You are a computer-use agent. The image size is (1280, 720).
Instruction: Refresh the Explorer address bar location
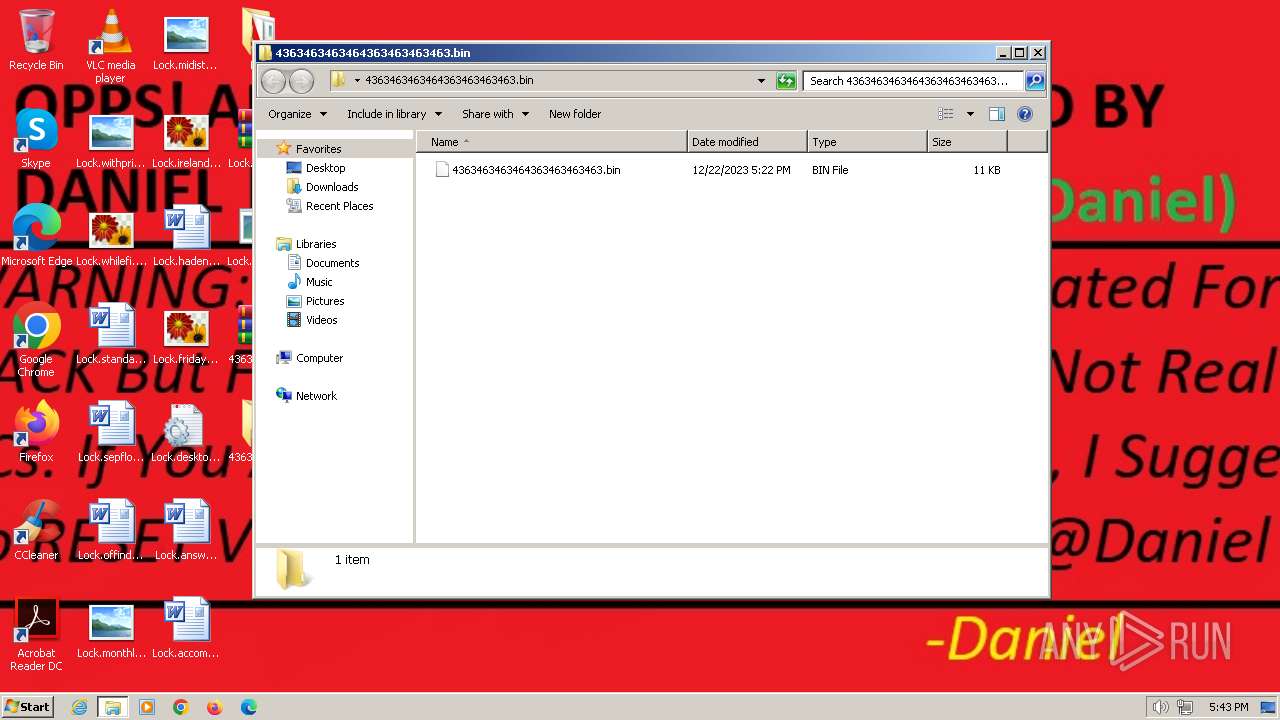pyautogui.click(x=786, y=81)
